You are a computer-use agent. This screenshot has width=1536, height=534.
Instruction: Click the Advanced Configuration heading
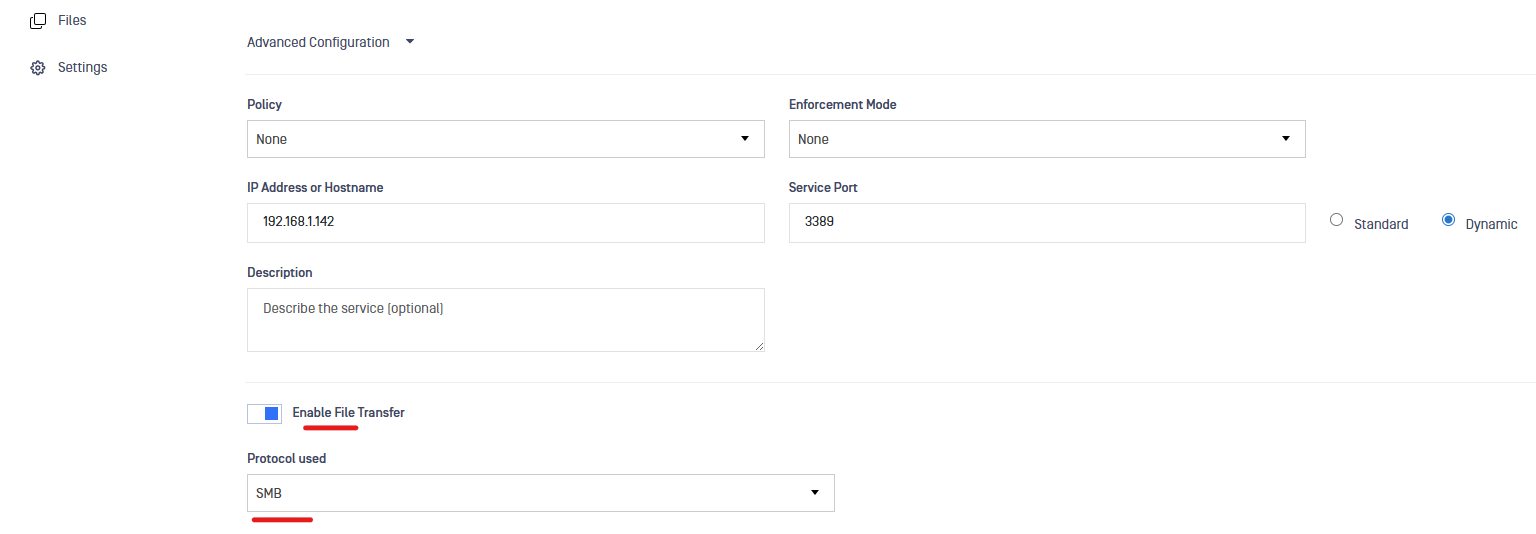(x=318, y=42)
